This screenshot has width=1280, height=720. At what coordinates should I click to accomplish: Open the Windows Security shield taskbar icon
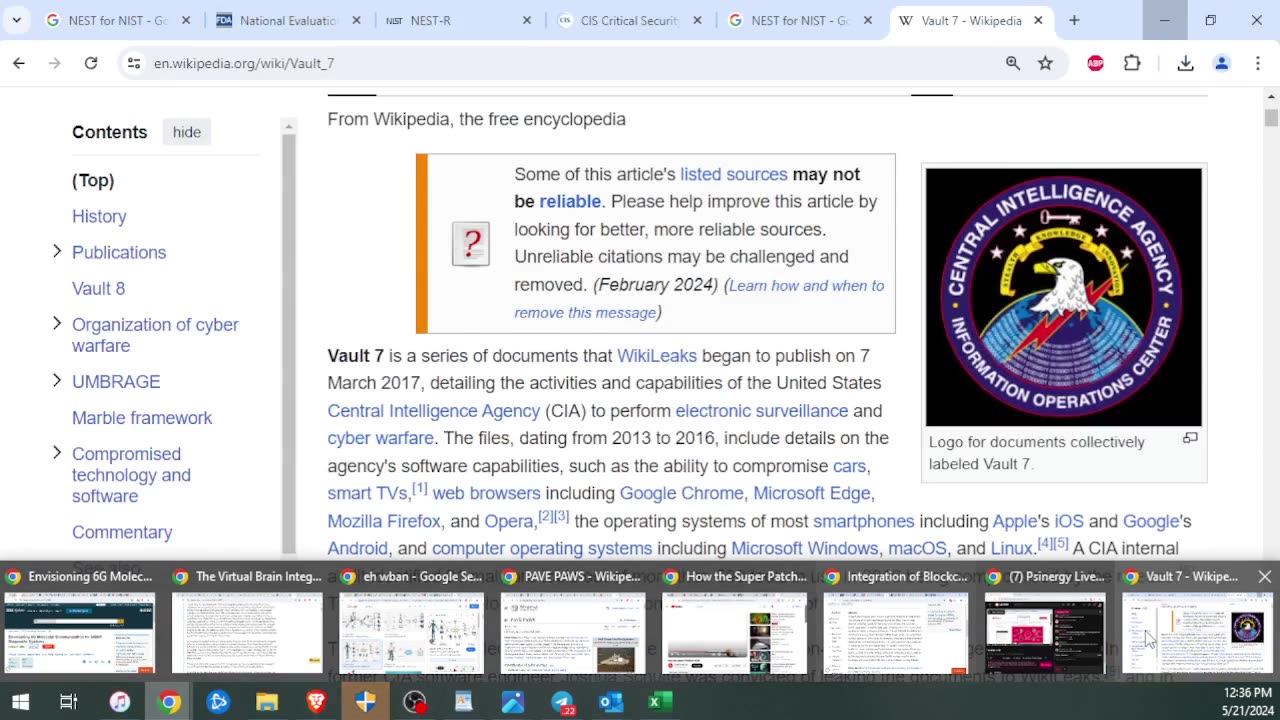click(x=365, y=702)
